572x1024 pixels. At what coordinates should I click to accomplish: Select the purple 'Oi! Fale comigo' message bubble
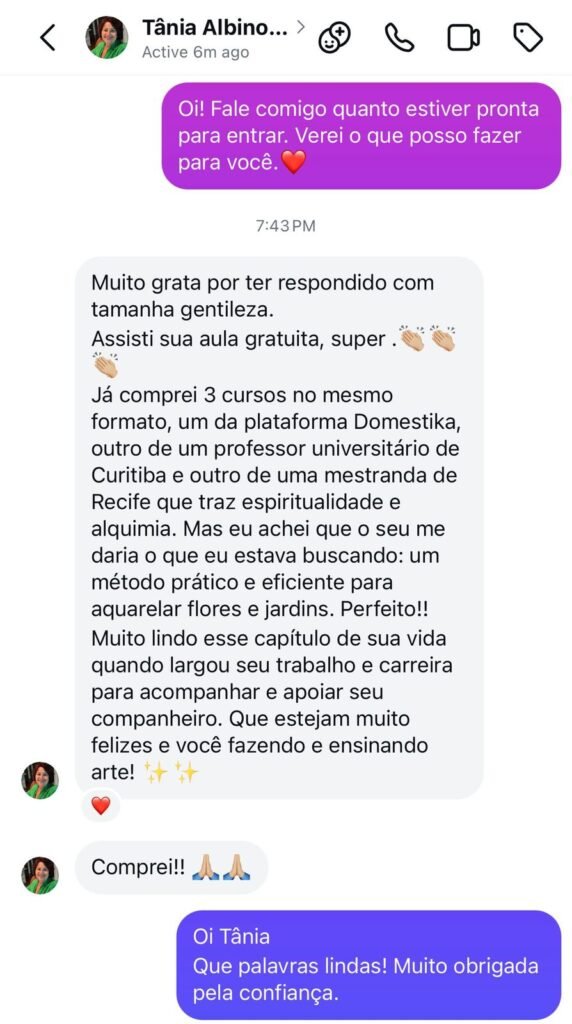361,136
